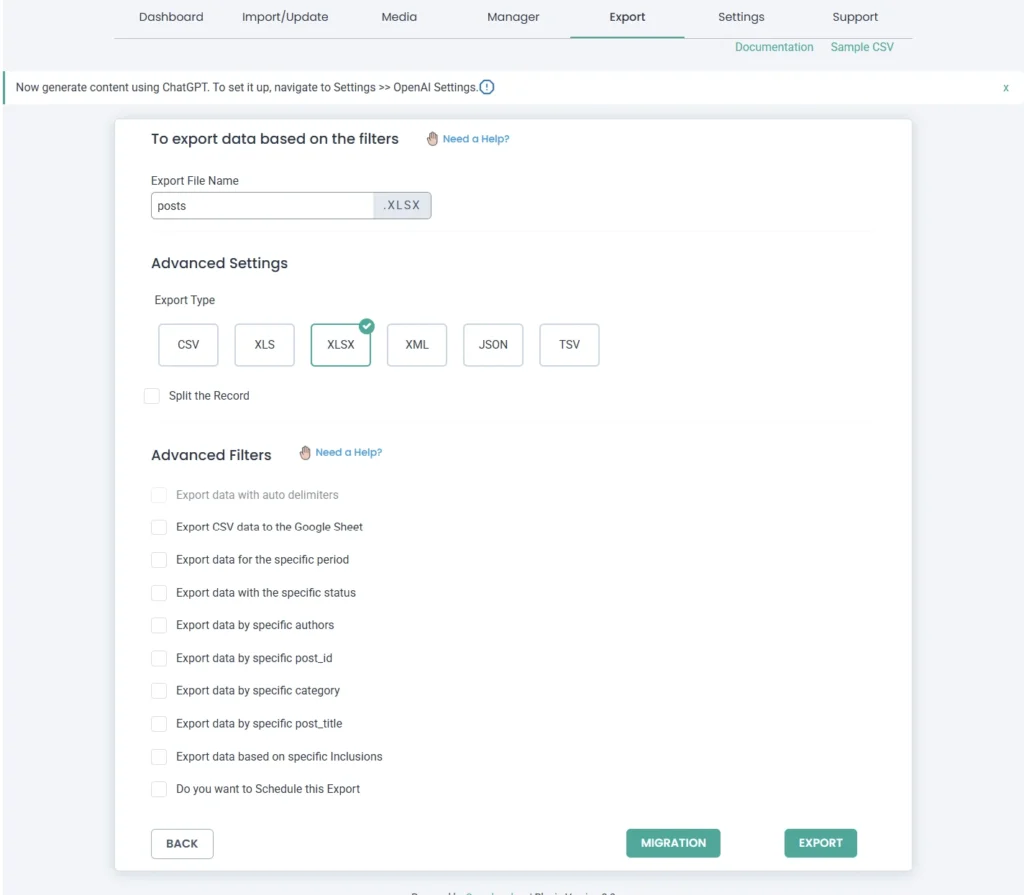The width and height of the screenshot is (1024, 895).
Task: Check Export CSV data to the Google Sheet
Action: point(159,527)
